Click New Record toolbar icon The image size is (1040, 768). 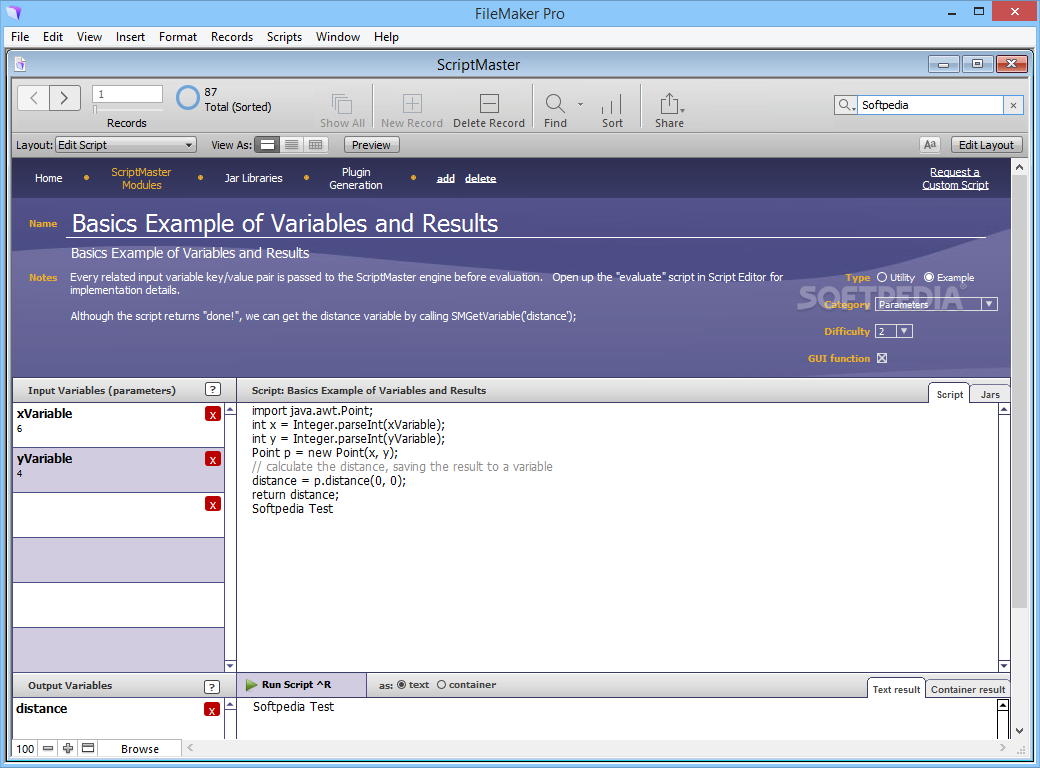point(412,103)
